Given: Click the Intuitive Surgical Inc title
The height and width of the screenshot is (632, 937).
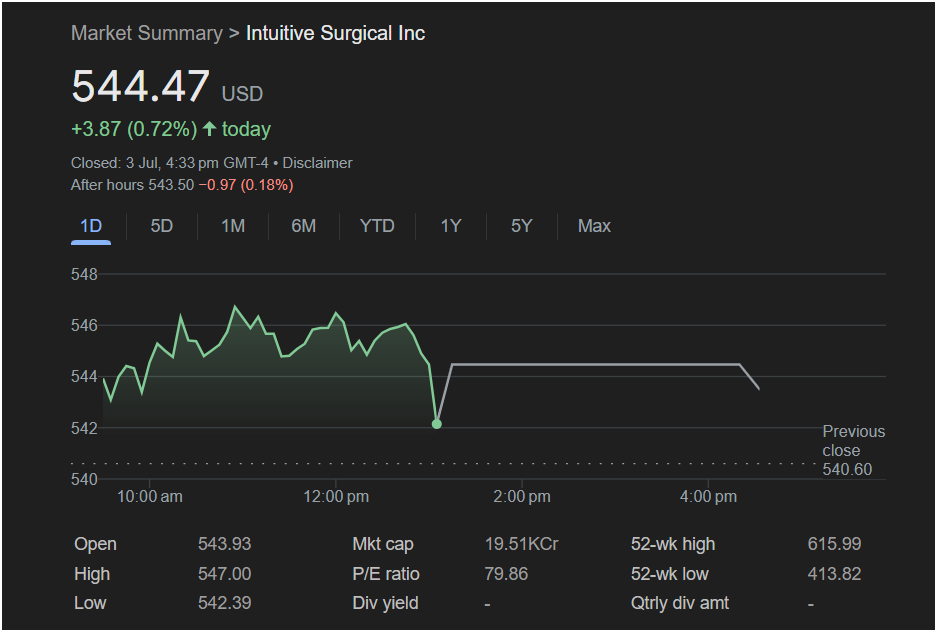Looking at the screenshot, I should coord(335,33).
